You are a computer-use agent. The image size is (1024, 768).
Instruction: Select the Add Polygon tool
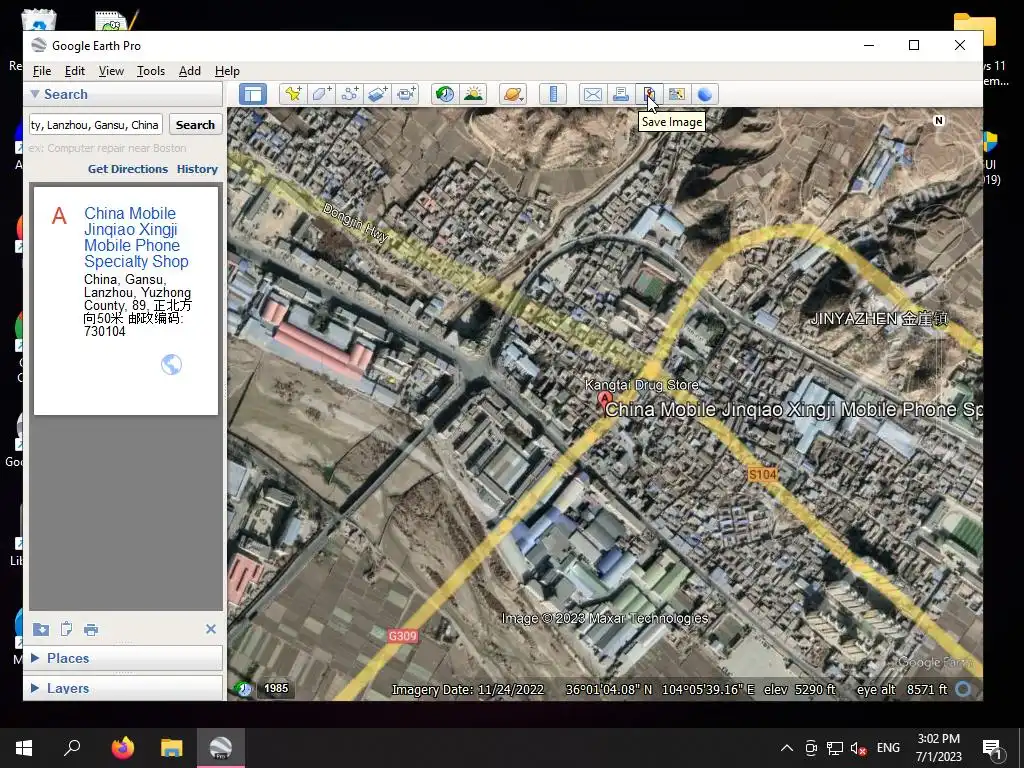click(321, 94)
